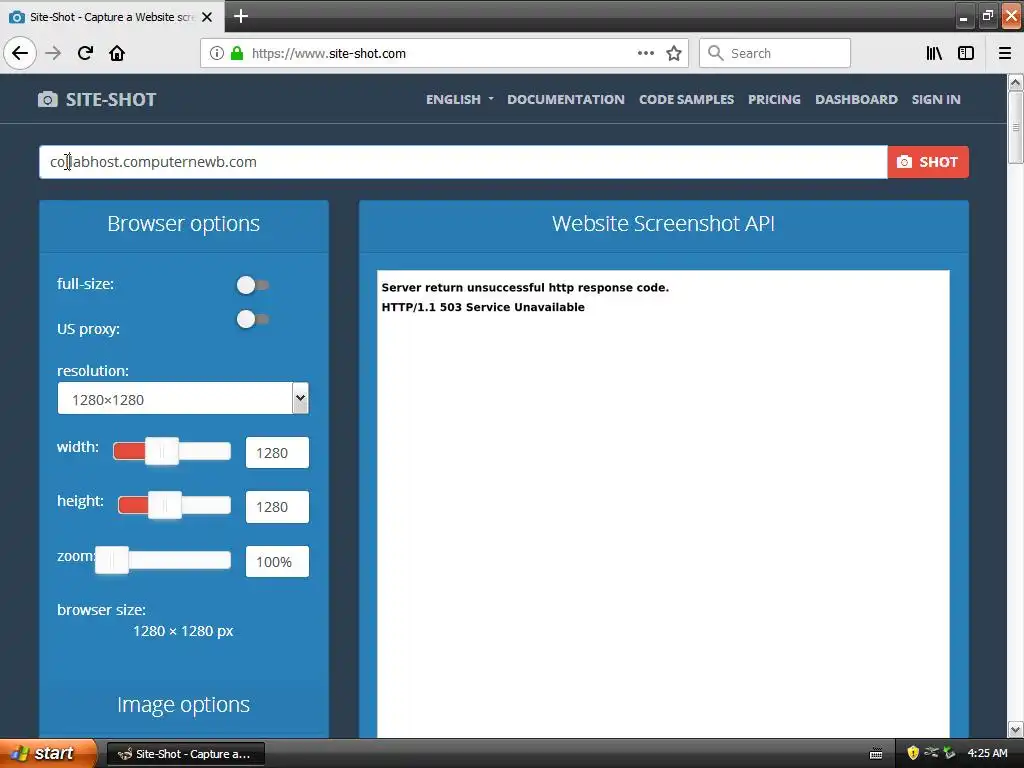Open the DOCUMENTATION page

pyautogui.click(x=566, y=99)
